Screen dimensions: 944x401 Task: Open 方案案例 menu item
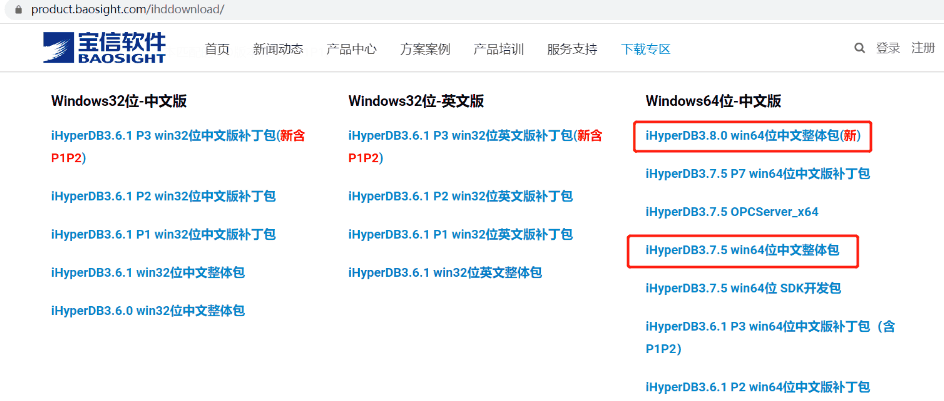click(425, 49)
